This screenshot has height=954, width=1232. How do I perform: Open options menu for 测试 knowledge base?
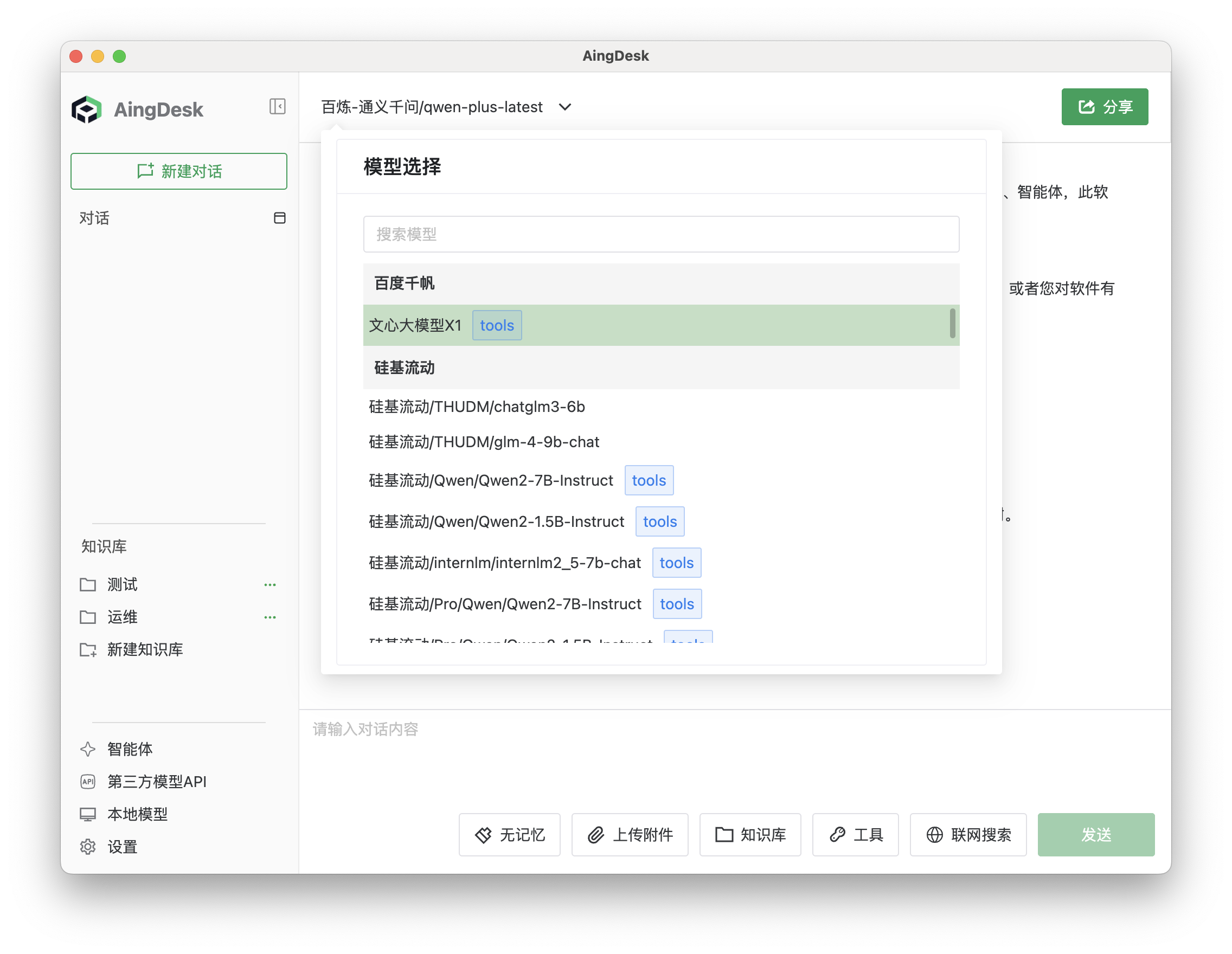270,585
